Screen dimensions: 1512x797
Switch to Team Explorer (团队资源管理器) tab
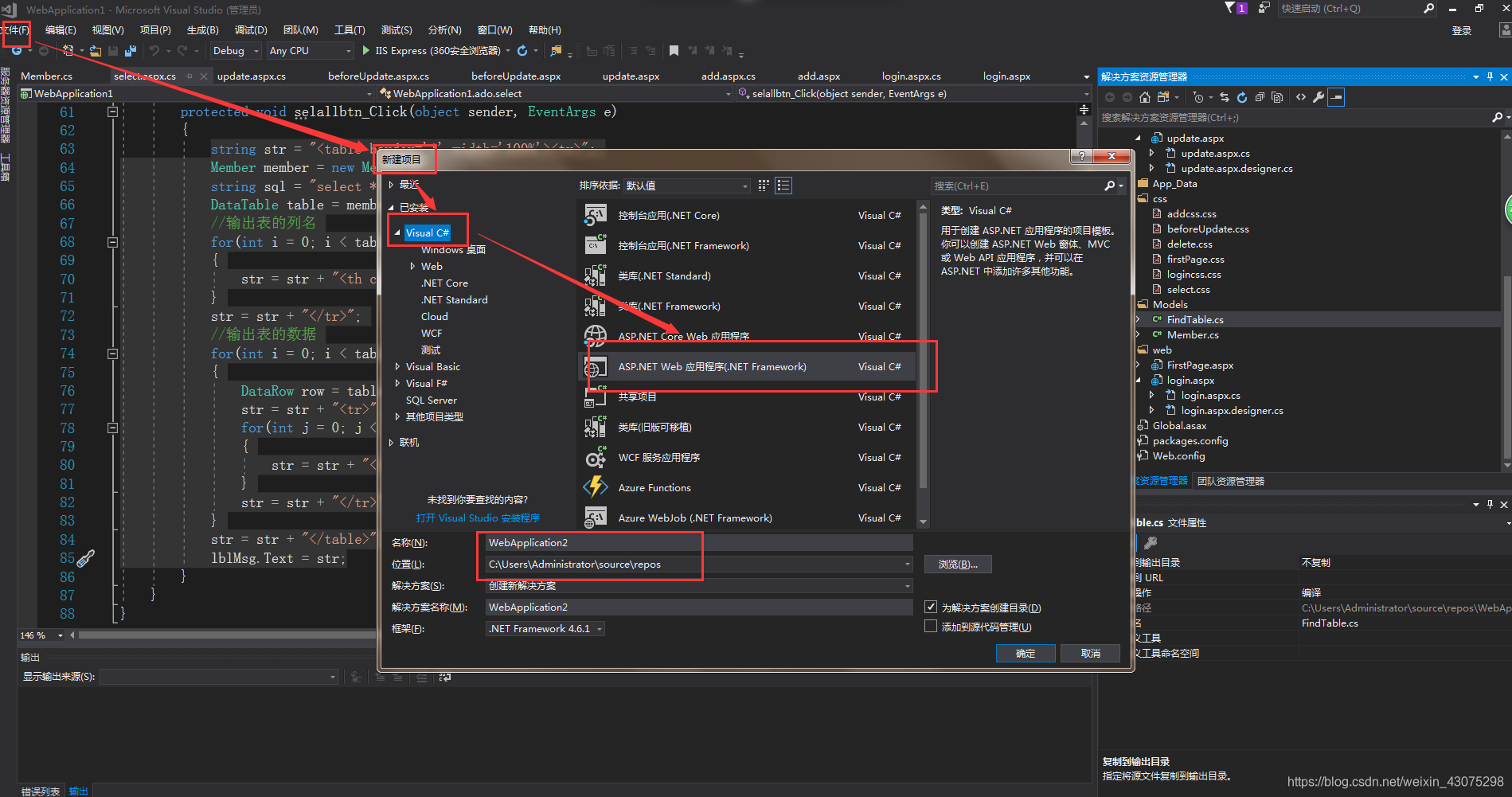(1231, 481)
